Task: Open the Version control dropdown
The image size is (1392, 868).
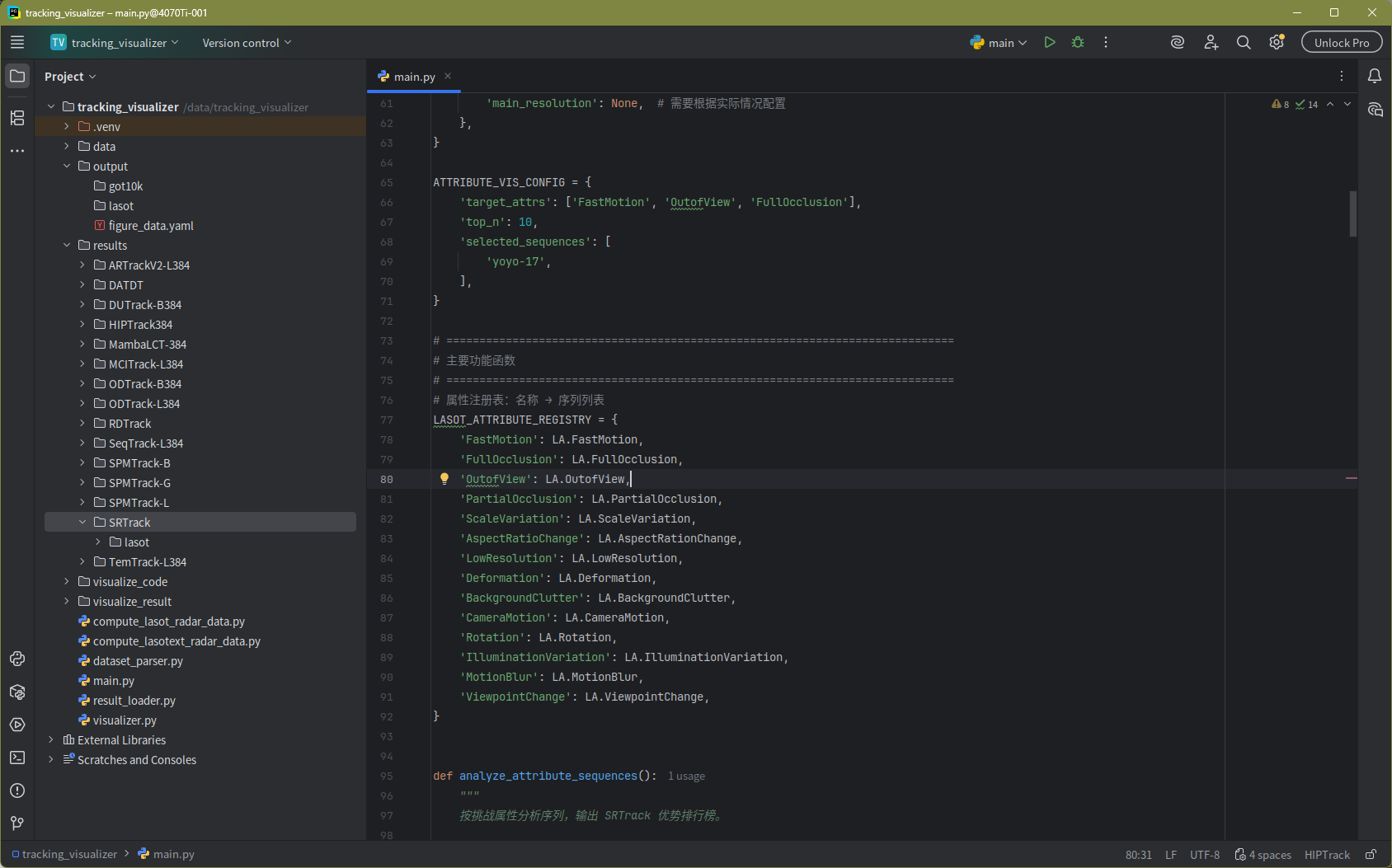Action: [247, 43]
